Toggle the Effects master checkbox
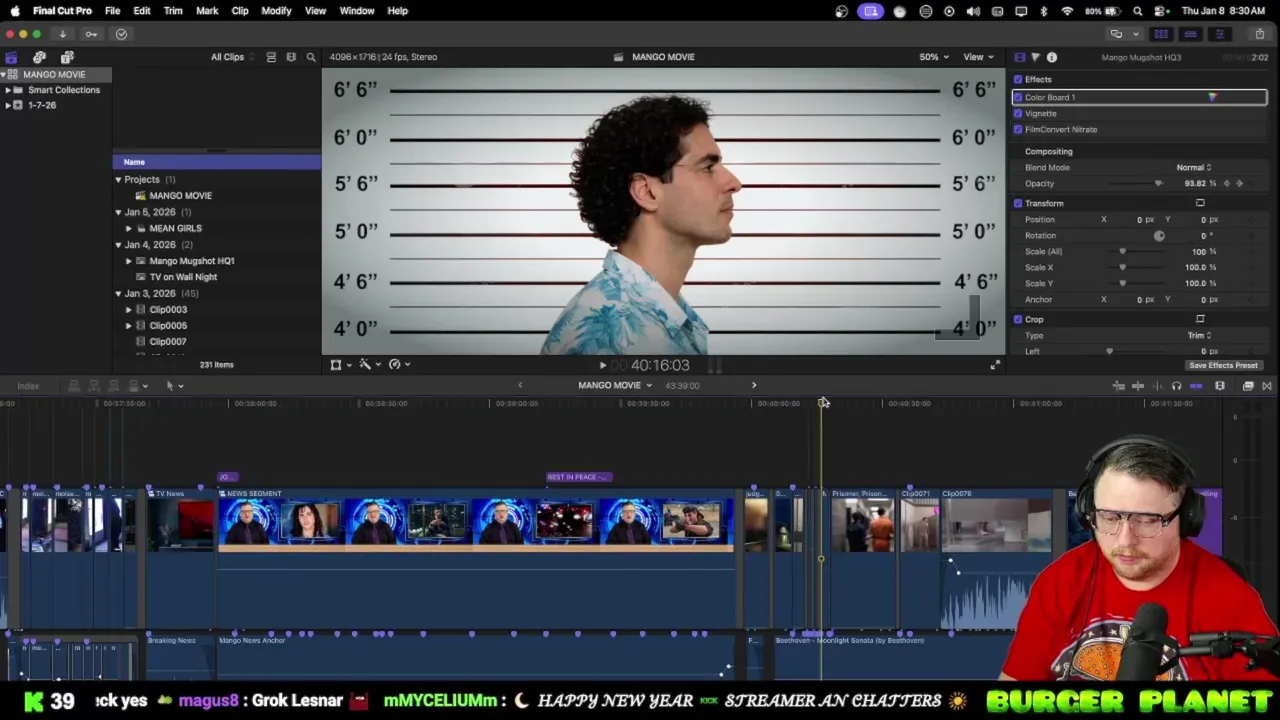Viewport: 1280px width, 720px height. [1018, 79]
